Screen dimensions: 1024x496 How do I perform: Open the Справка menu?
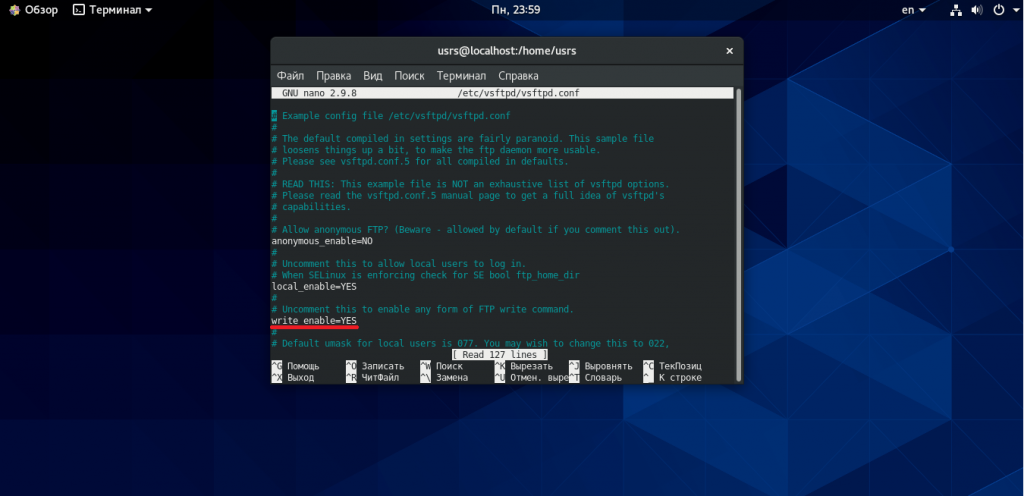(518, 76)
